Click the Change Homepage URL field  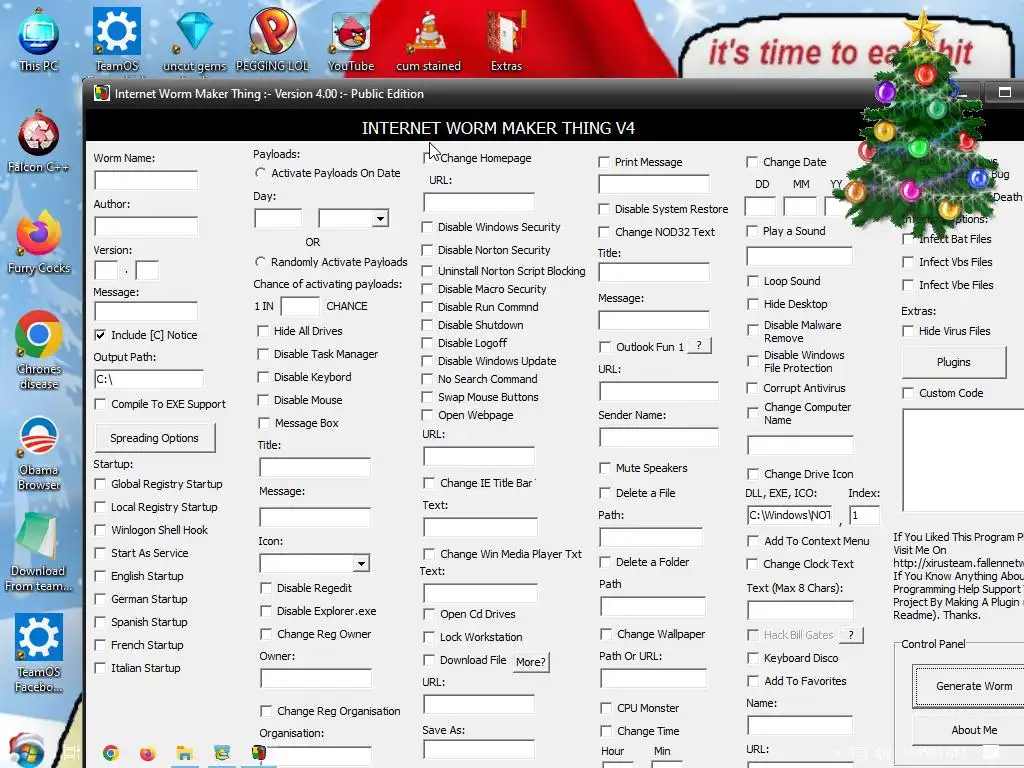pos(479,202)
